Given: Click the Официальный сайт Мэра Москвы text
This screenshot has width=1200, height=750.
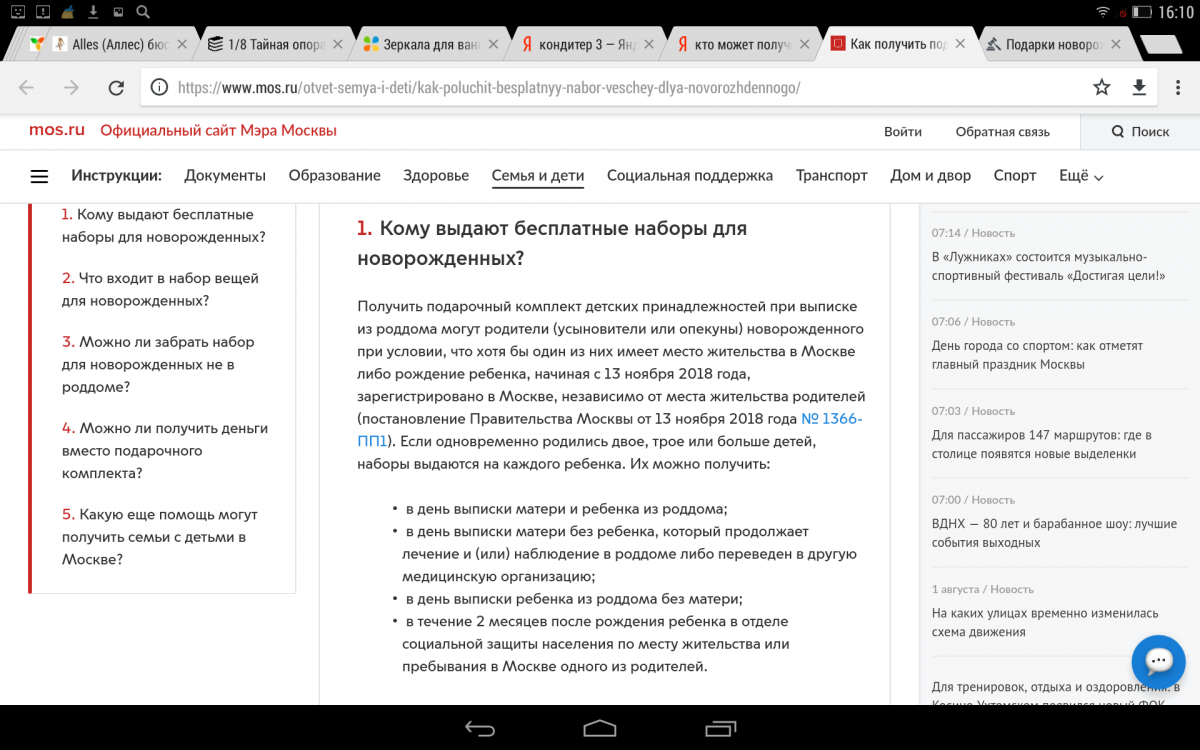Looking at the screenshot, I should (218, 131).
